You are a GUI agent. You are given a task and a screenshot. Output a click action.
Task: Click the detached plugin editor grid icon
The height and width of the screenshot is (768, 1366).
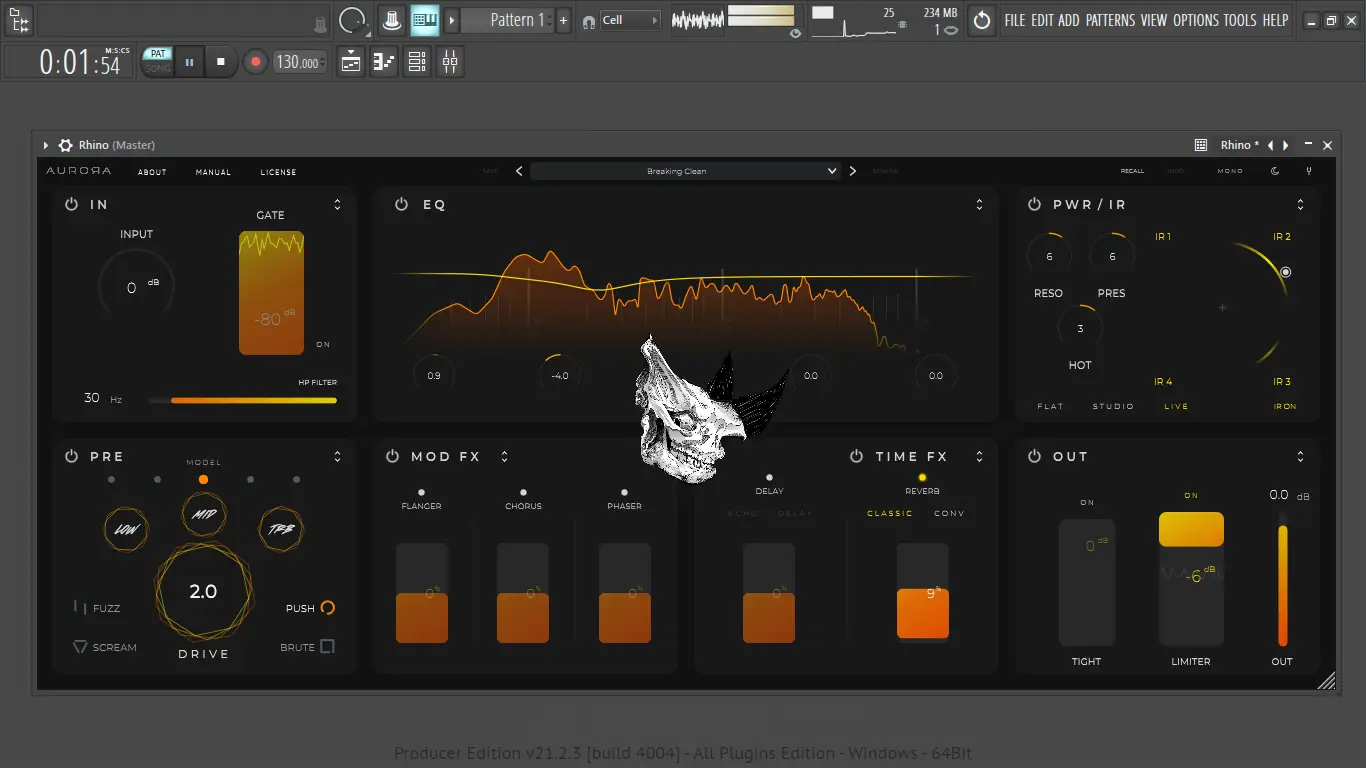(1200, 145)
